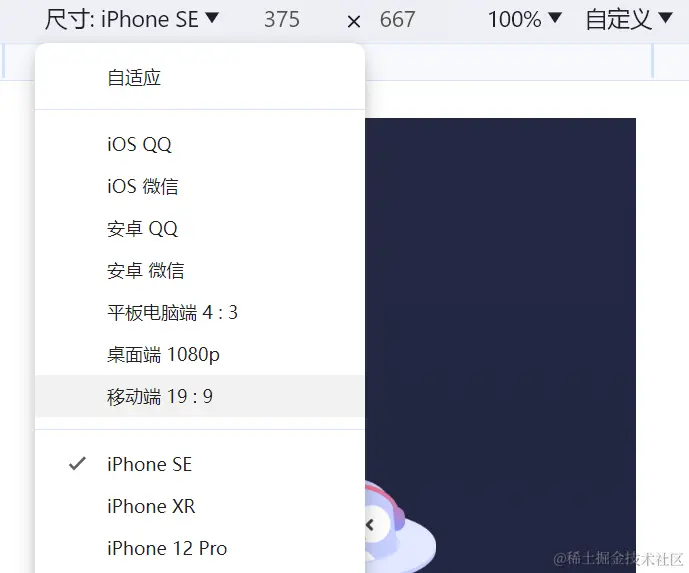Select 安卓 微信 device preset

200,270
